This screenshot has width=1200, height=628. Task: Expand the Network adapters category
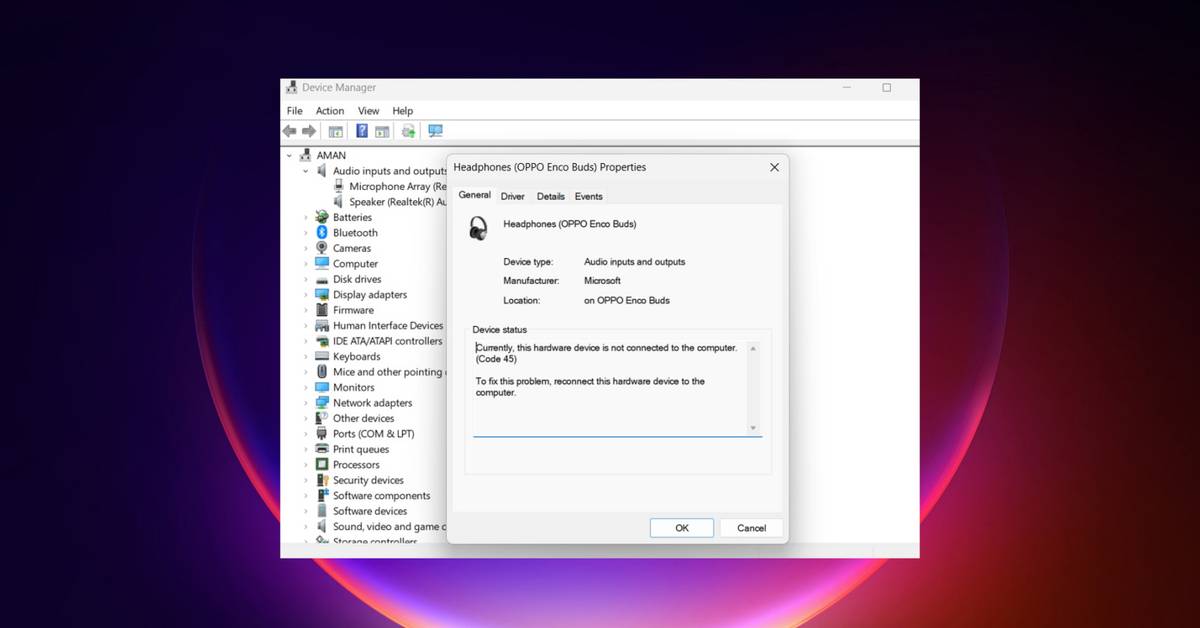[306, 403]
